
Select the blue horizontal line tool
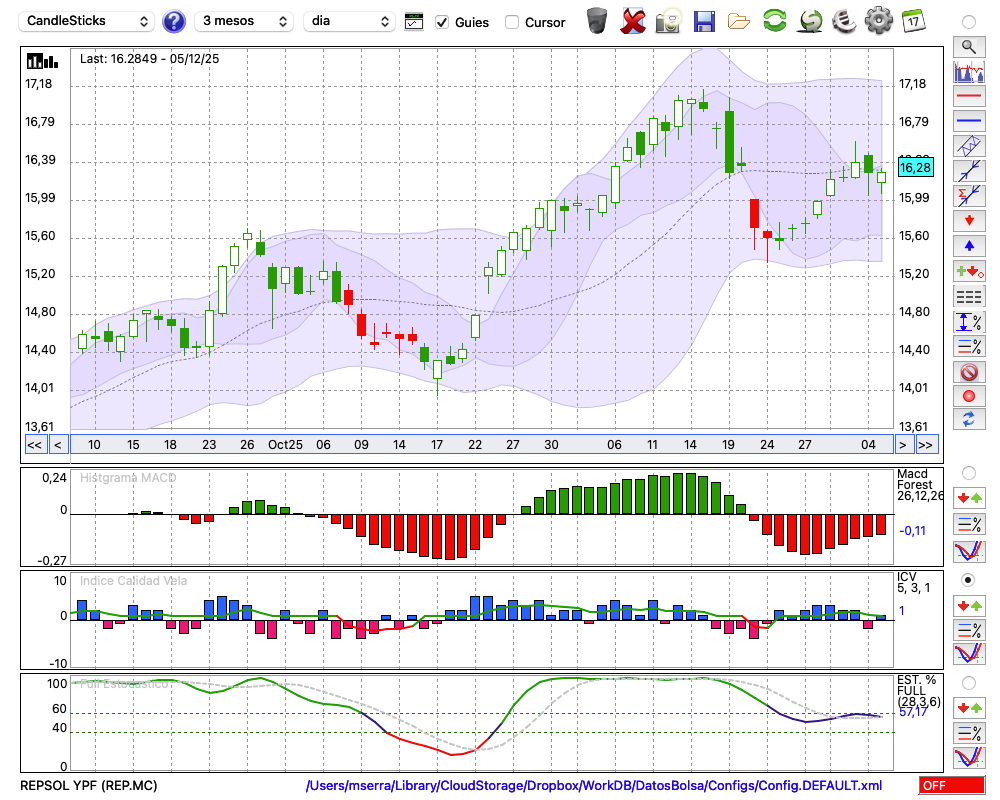click(969, 121)
